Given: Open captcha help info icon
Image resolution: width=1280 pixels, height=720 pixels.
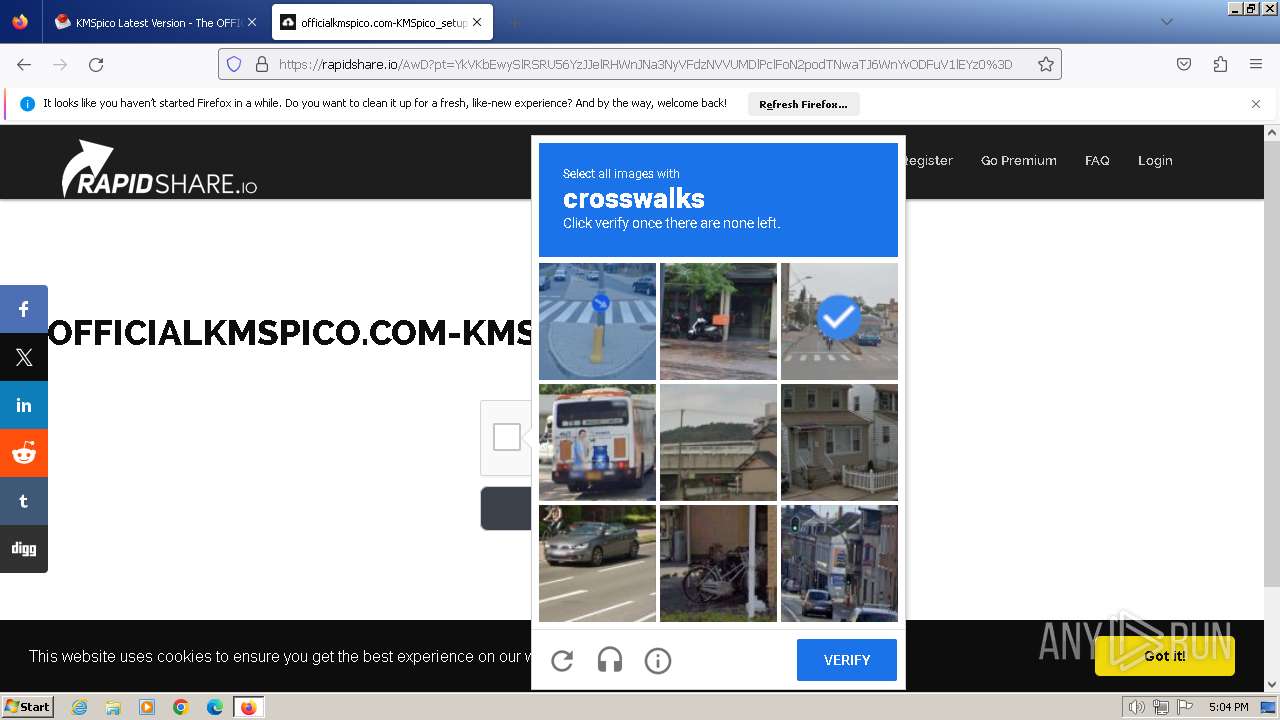Looking at the screenshot, I should 658,660.
